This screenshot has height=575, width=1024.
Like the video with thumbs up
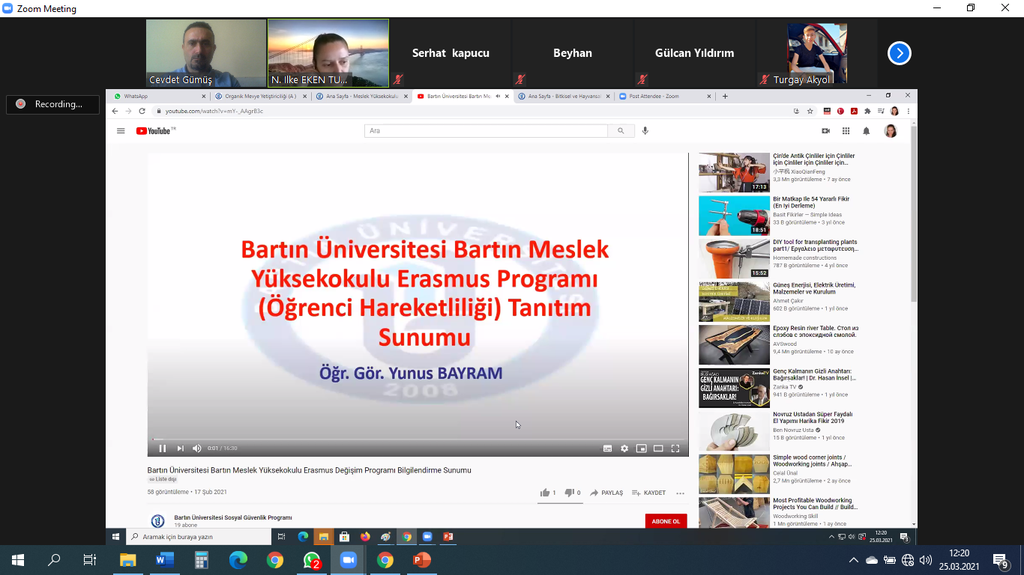547,493
